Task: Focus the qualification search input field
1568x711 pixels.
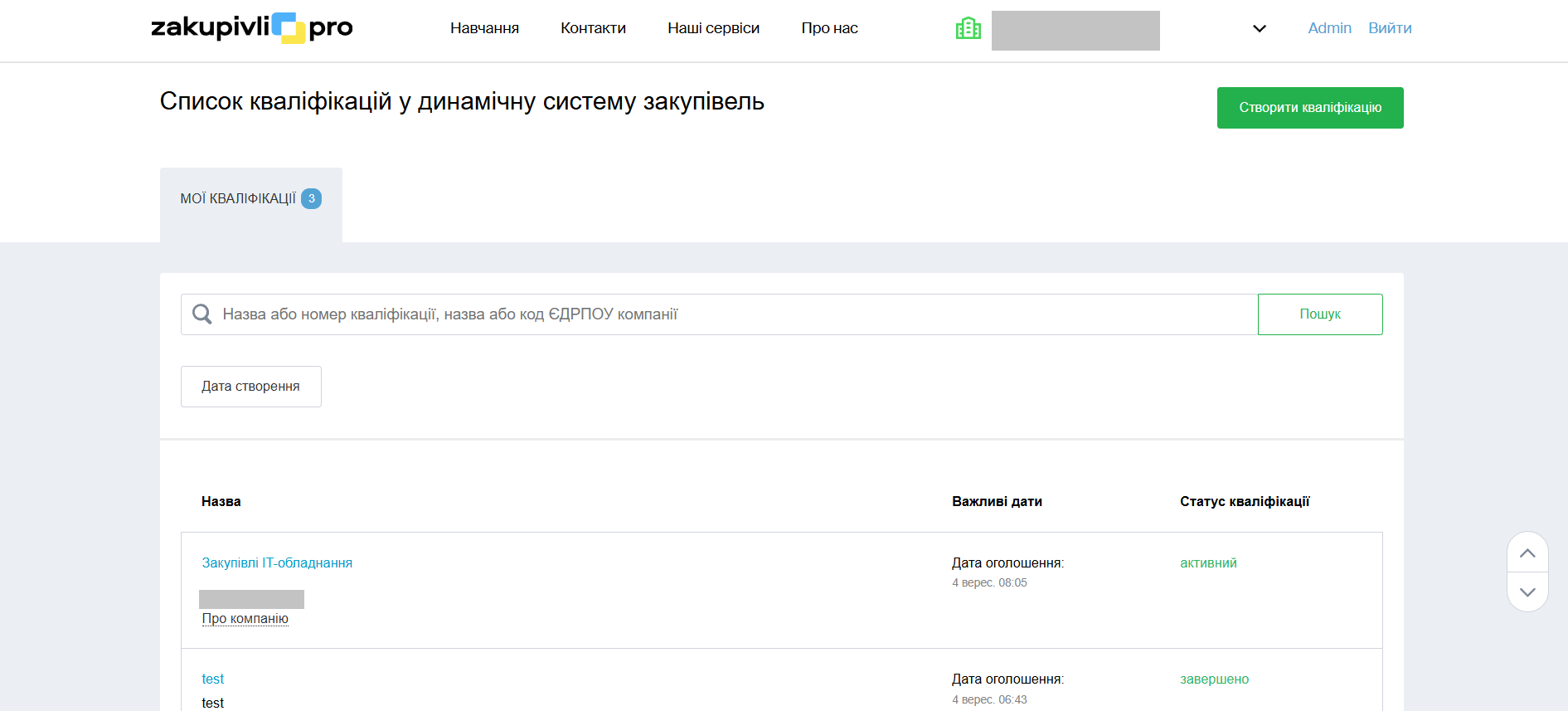Action: [730, 314]
